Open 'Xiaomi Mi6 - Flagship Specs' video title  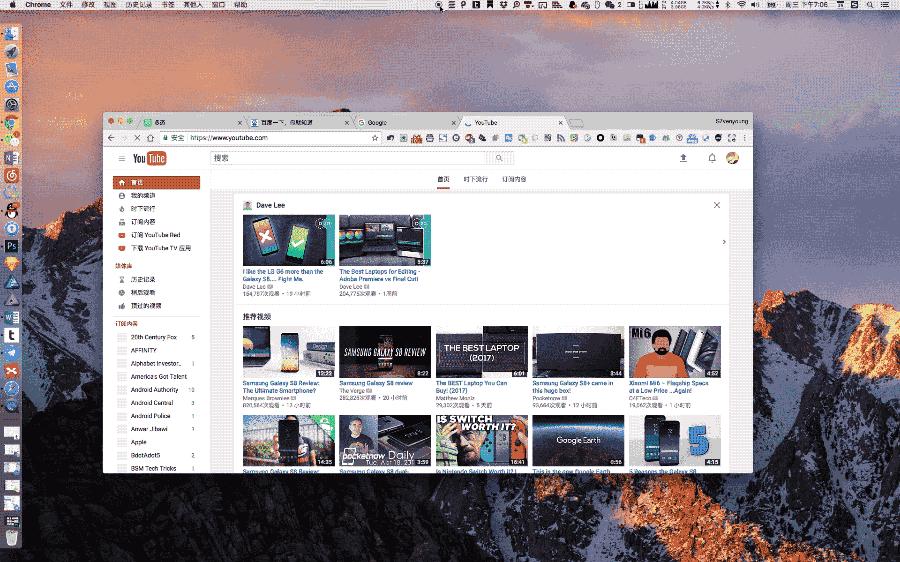coord(669,386)
